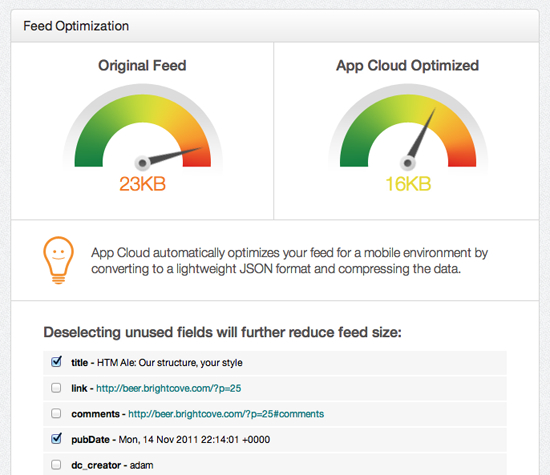Click the 23KB size readout
The height and width of the screenshot is (475, 550).
click(x=142, y=184)
